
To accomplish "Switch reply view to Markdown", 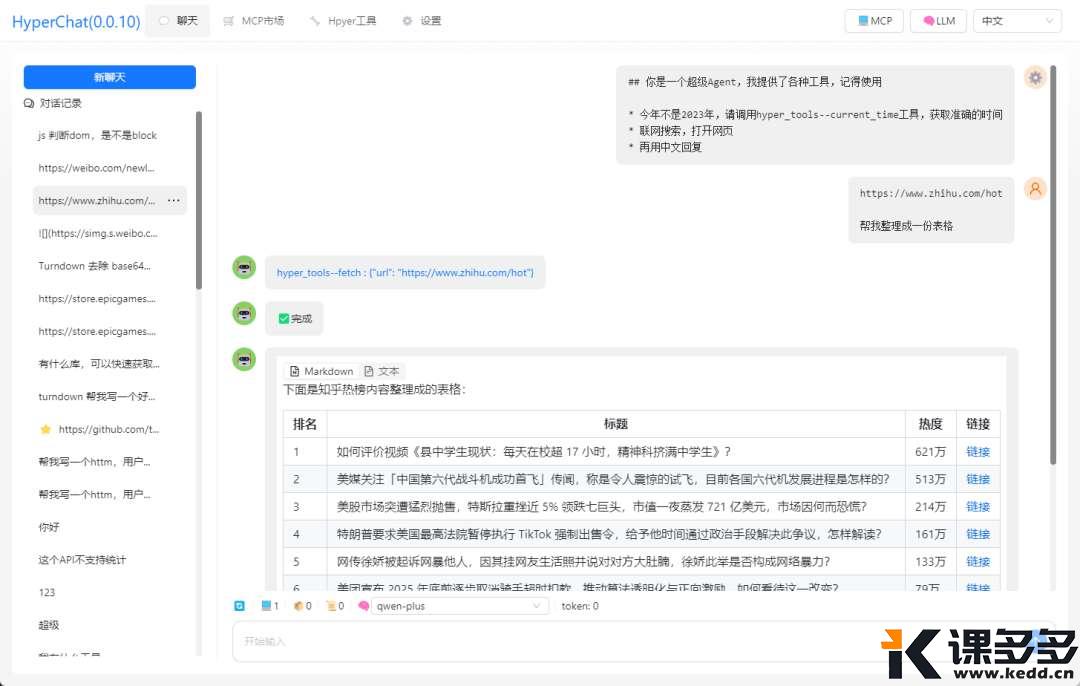I will pyautogui.click(x=322, y=371).
